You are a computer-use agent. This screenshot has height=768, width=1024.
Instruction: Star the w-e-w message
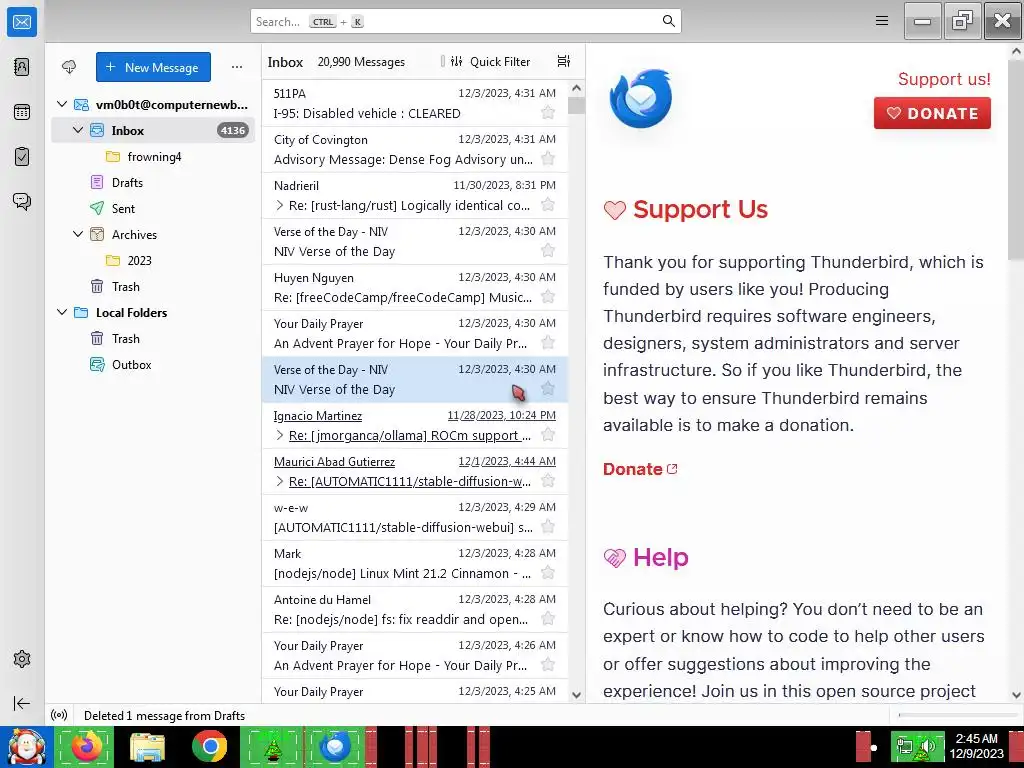coord(548,526)
